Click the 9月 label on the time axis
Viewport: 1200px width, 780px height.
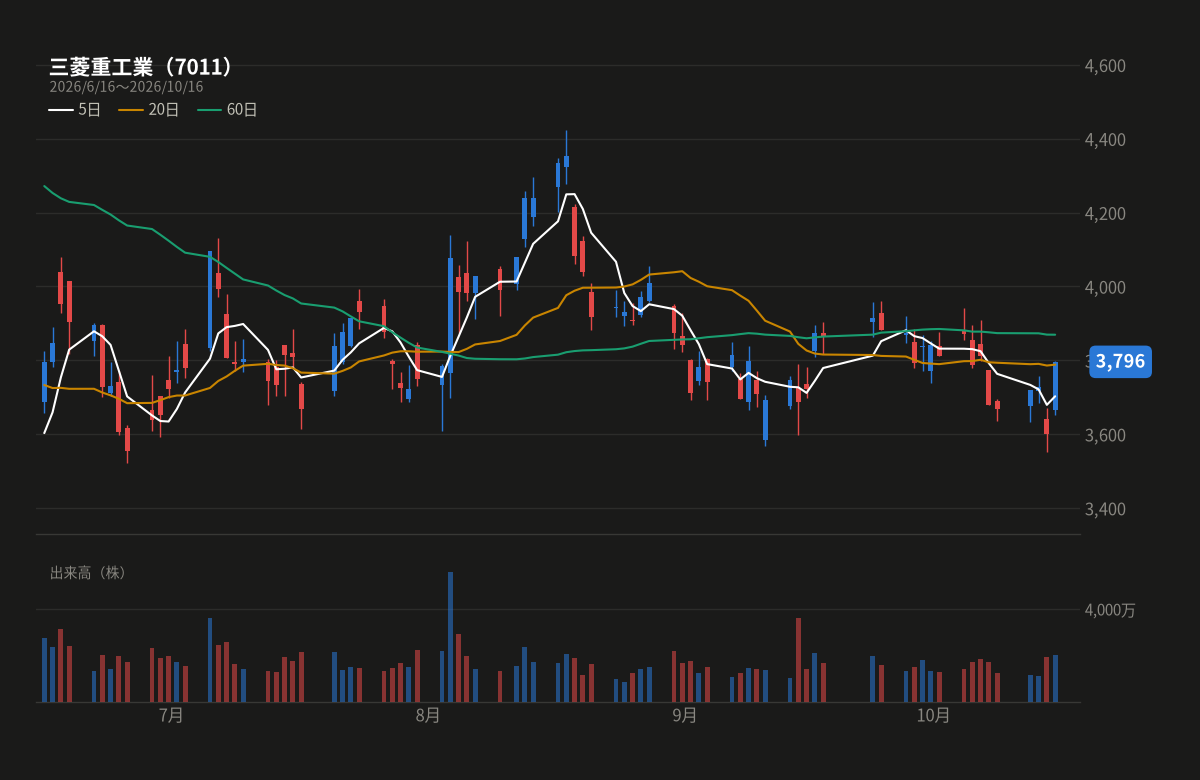pyautogui.click(x=685, y=716)
